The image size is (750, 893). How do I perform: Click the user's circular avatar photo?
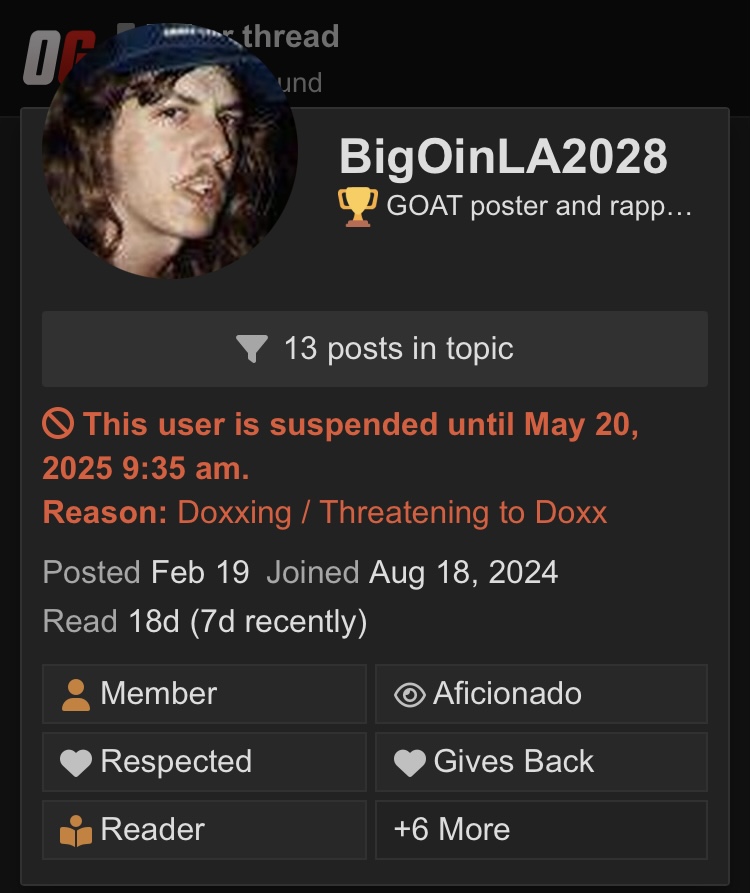(170, 151)
